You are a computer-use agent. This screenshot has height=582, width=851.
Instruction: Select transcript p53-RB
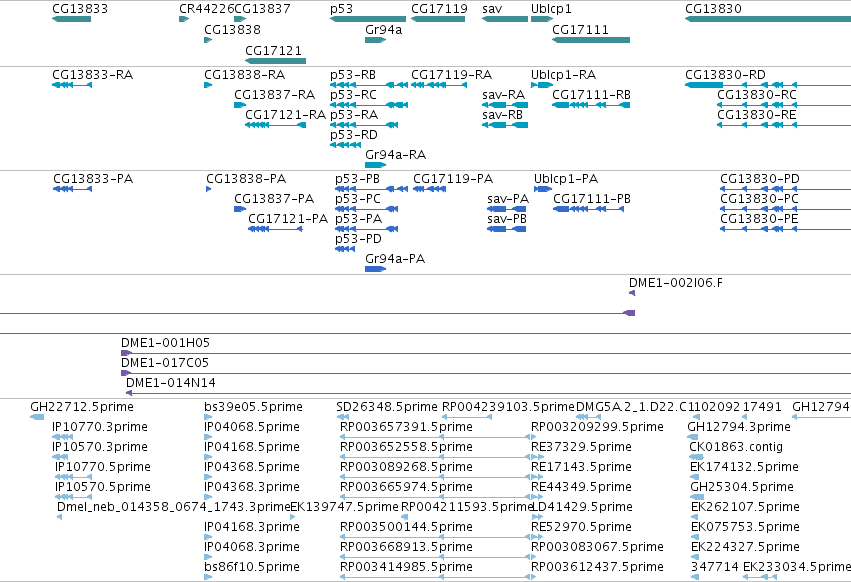369,85
